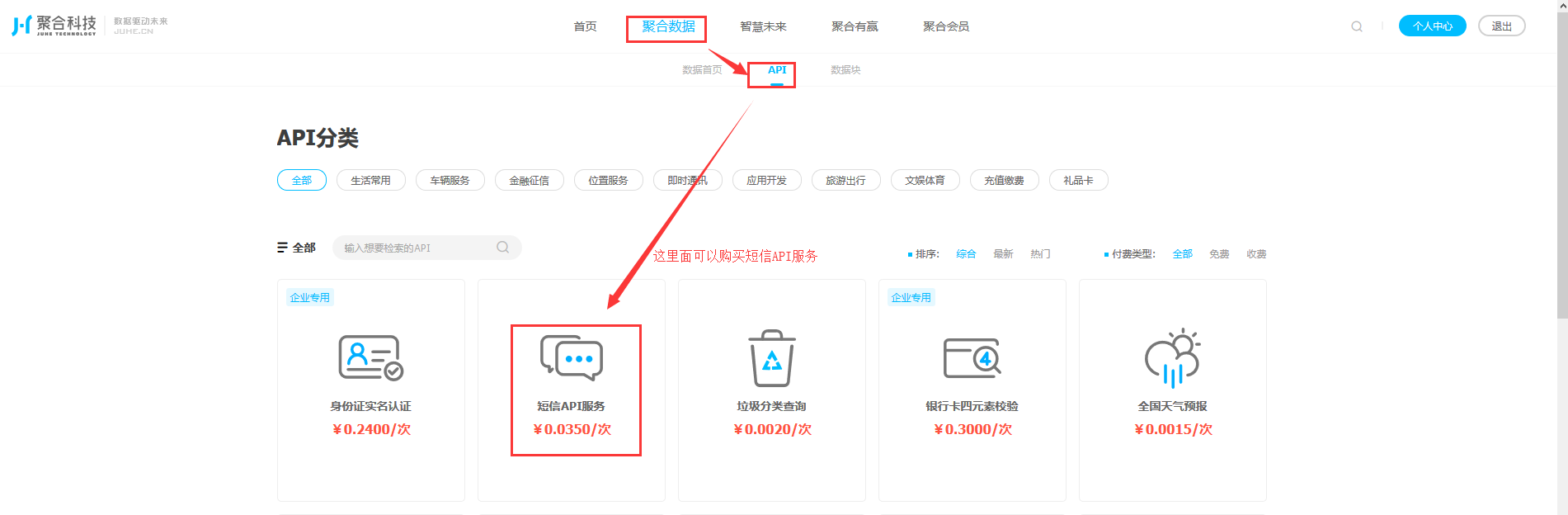Click the ¥0.3000/次 price
This screenshot has height=515, width=1568.
(972, 429)
